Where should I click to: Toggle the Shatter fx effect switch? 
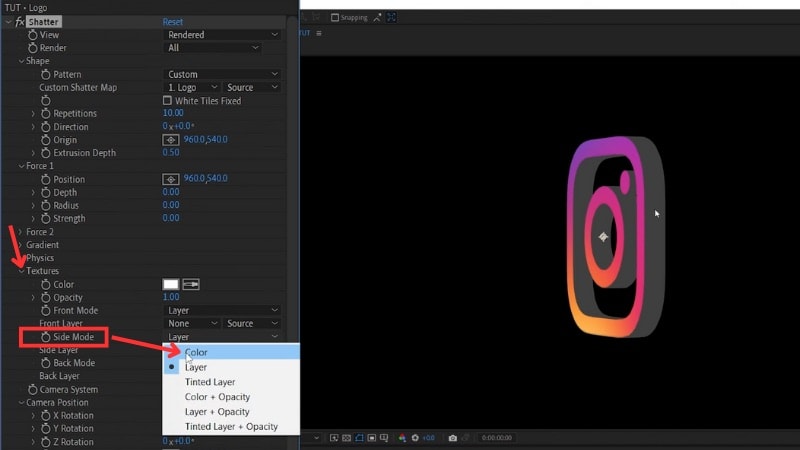coord(19,22)
